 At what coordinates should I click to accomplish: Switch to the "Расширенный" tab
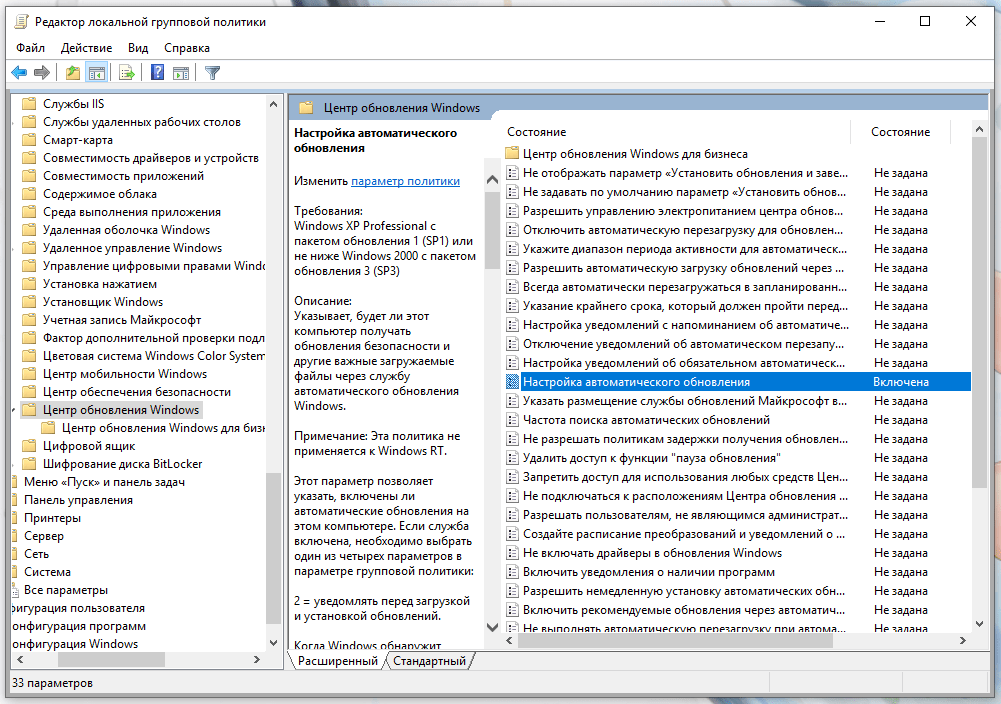click(x=338, y=661)
